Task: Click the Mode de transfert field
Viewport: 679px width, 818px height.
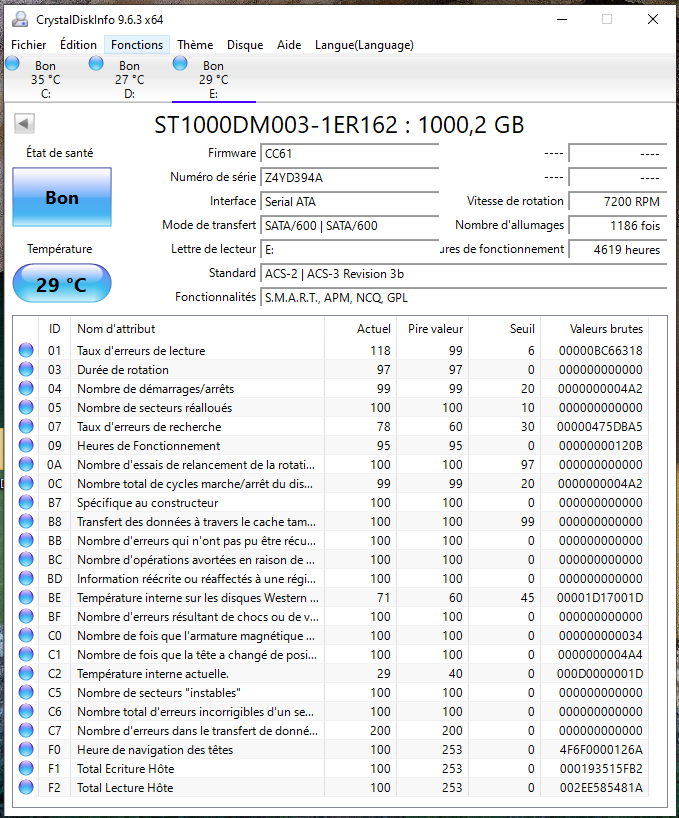Action: click(349, 225)
